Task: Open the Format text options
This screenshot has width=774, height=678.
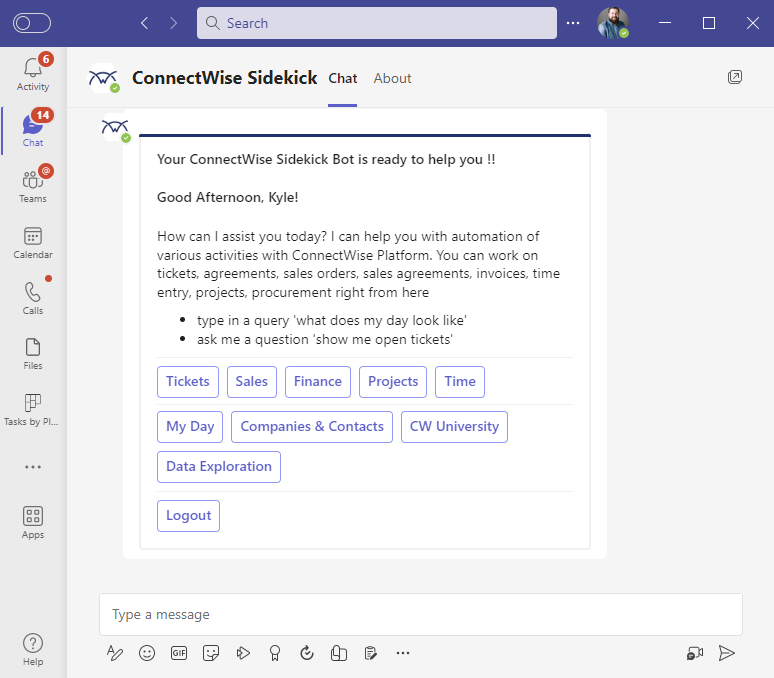Action: (x=115, y=653)
